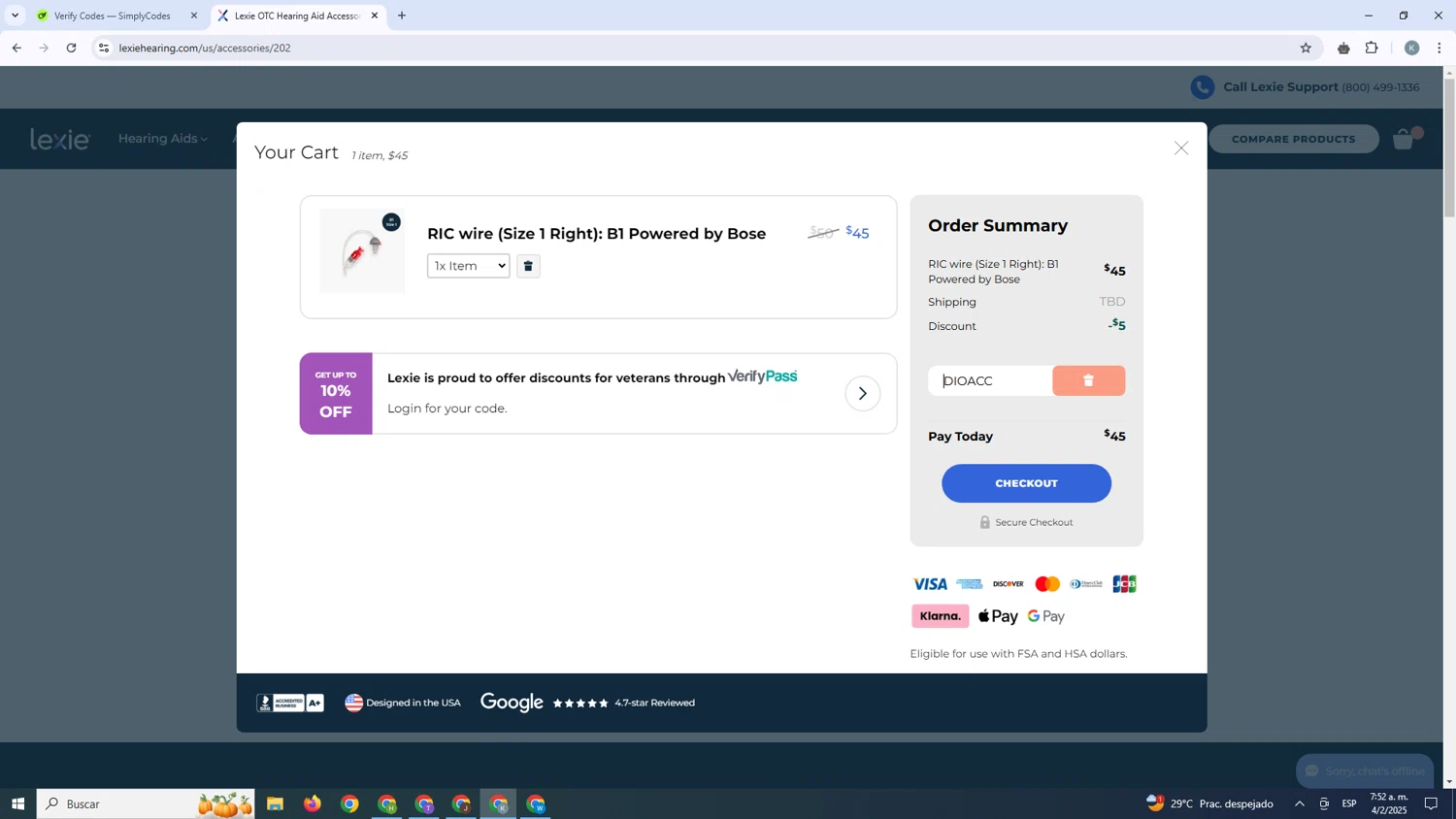Close the Your Cart dialog

point(1180,148)
